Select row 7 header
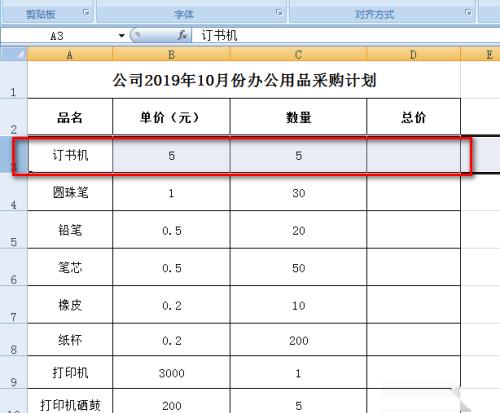The width and height of the screenshot is (500, 413). pyautogui.click(x=13, y=305)
